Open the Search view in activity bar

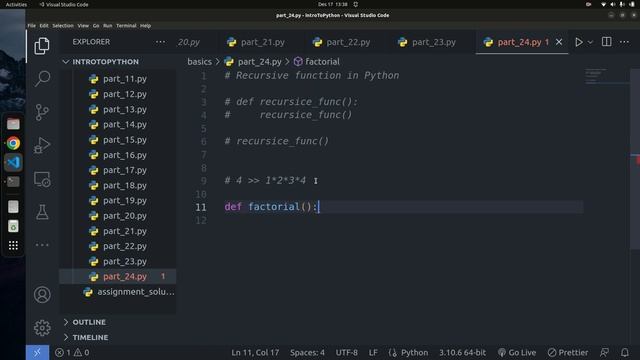42,78
